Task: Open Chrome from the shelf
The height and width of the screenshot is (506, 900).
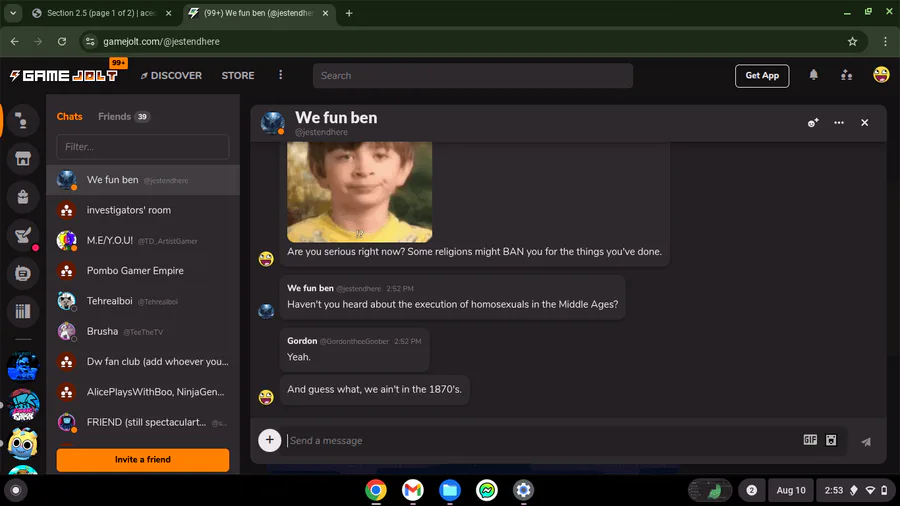Action: (x=376, y=490)
